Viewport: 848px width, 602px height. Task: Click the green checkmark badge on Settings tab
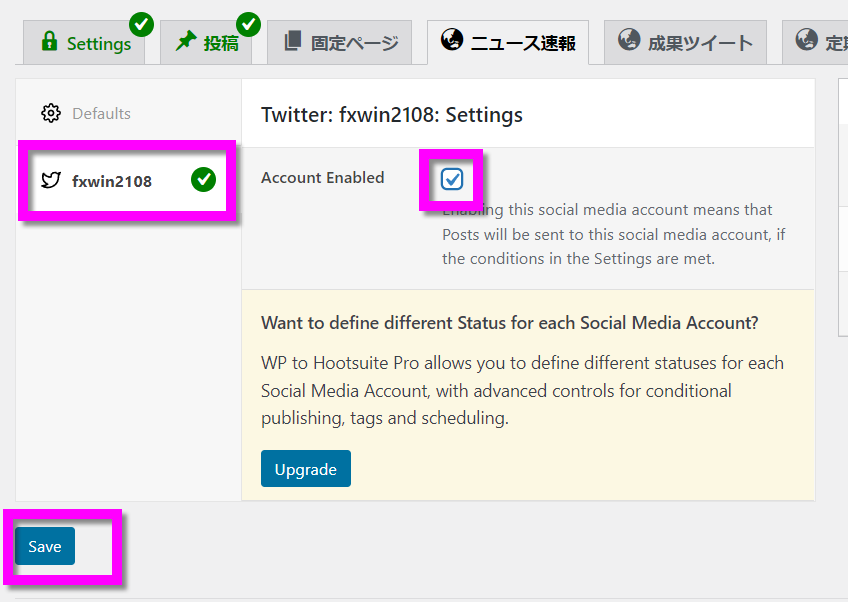[142, 24]
